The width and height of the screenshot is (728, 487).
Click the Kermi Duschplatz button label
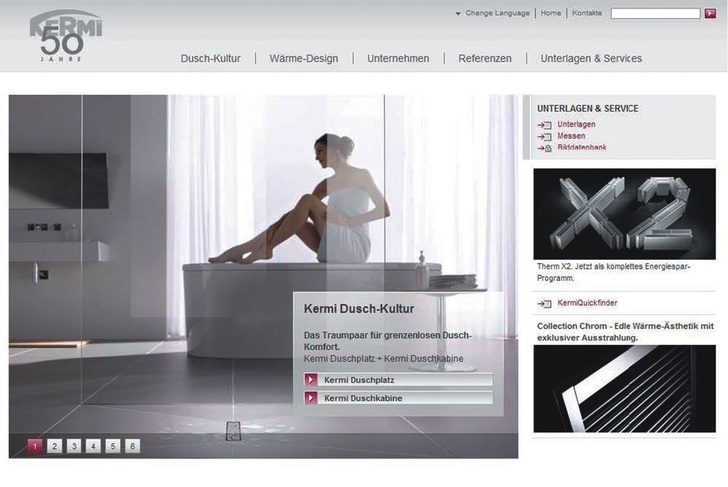[x=359, y=380]
